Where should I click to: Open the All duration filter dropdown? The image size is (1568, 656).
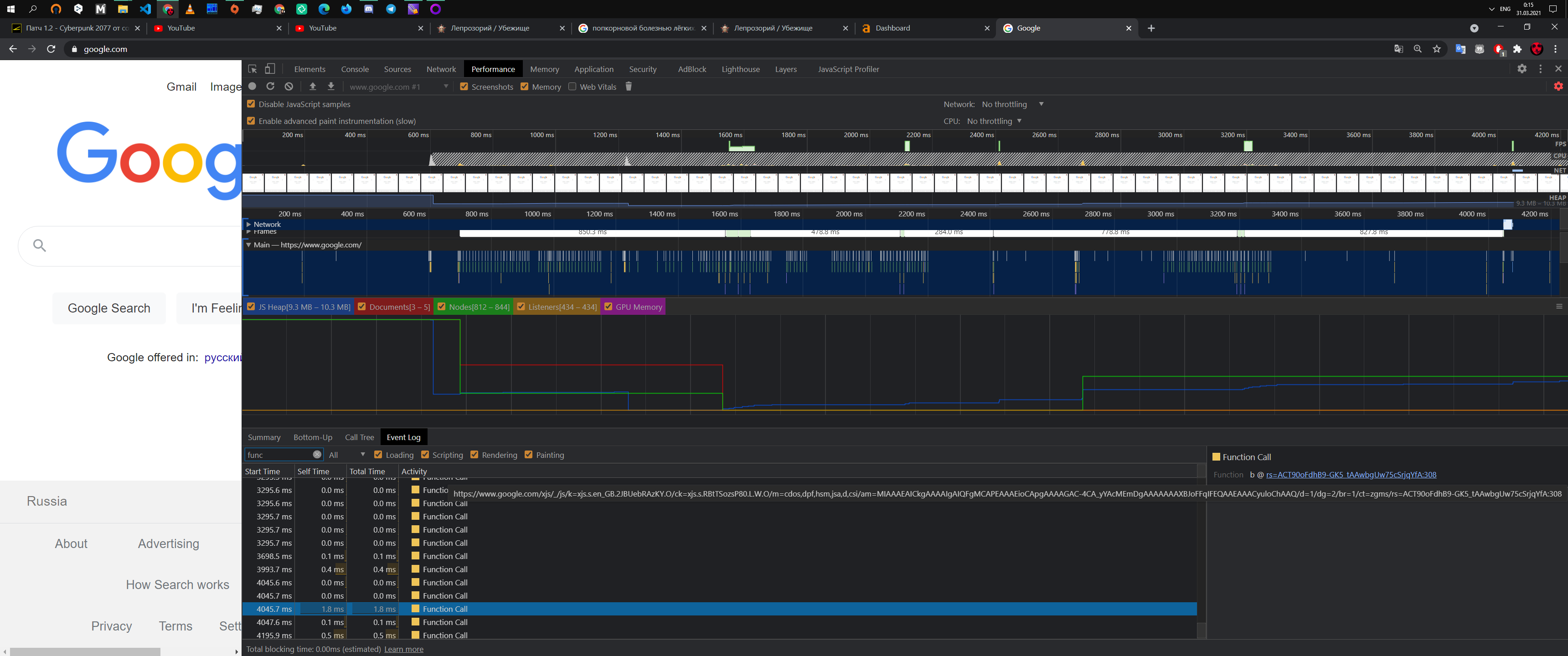pyautogui.click(x=347, y=455)
